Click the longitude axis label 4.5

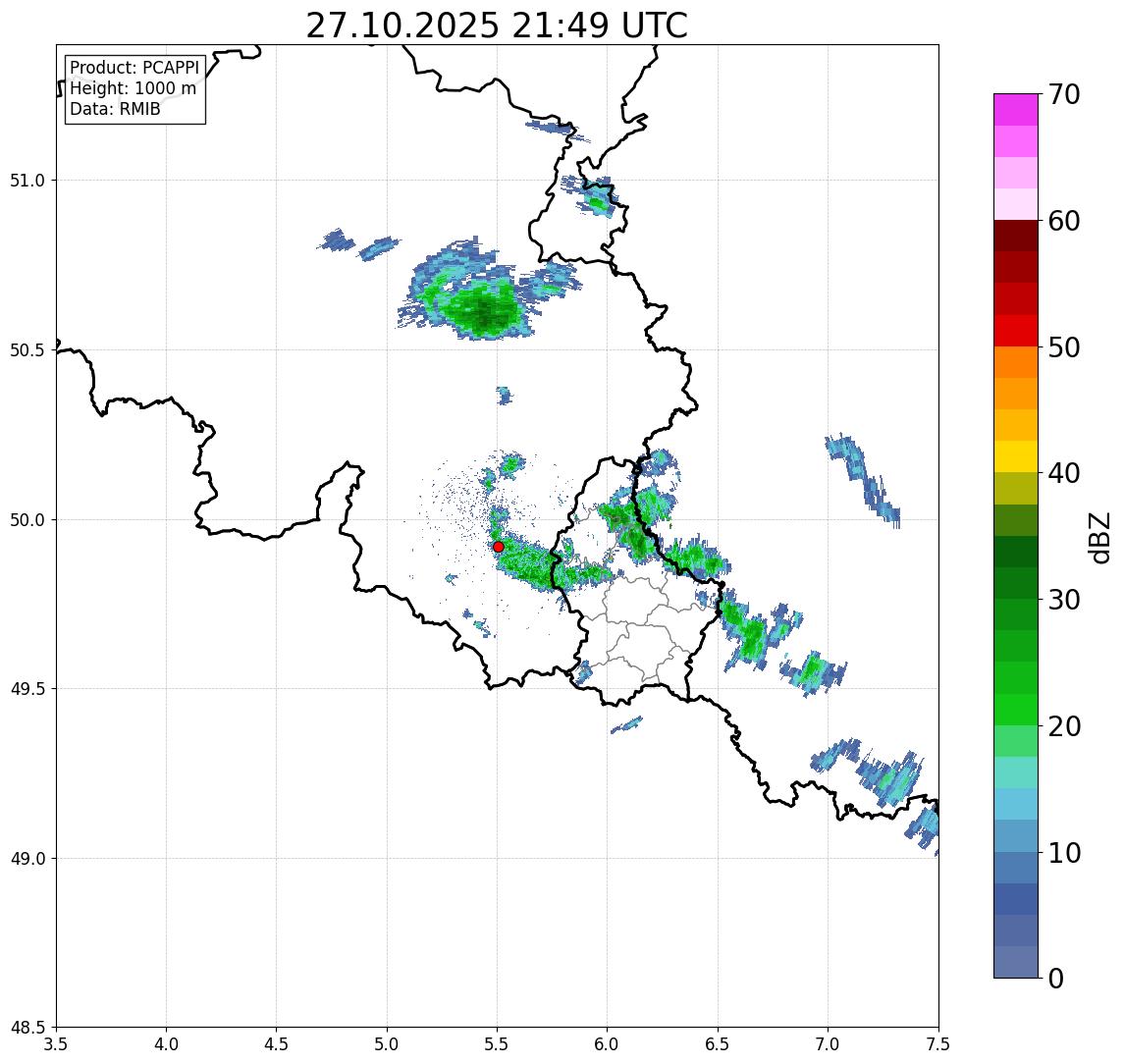click(277, 1044)
